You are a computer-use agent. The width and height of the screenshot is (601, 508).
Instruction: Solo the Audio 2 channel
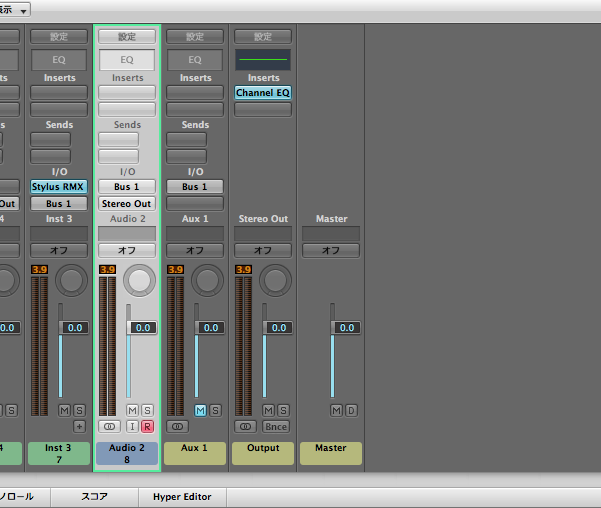147,411
